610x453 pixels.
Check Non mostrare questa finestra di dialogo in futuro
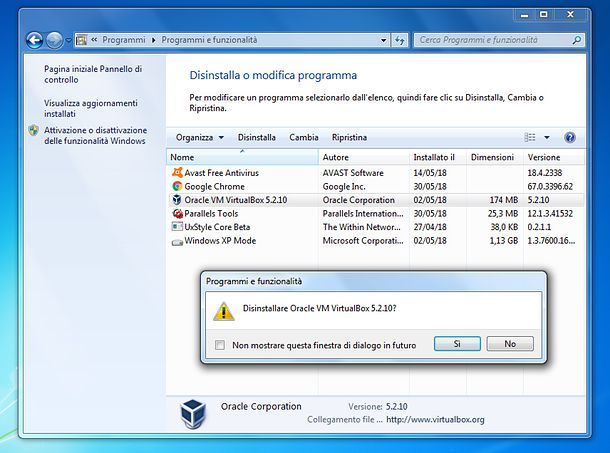click(x=220, y=345)
